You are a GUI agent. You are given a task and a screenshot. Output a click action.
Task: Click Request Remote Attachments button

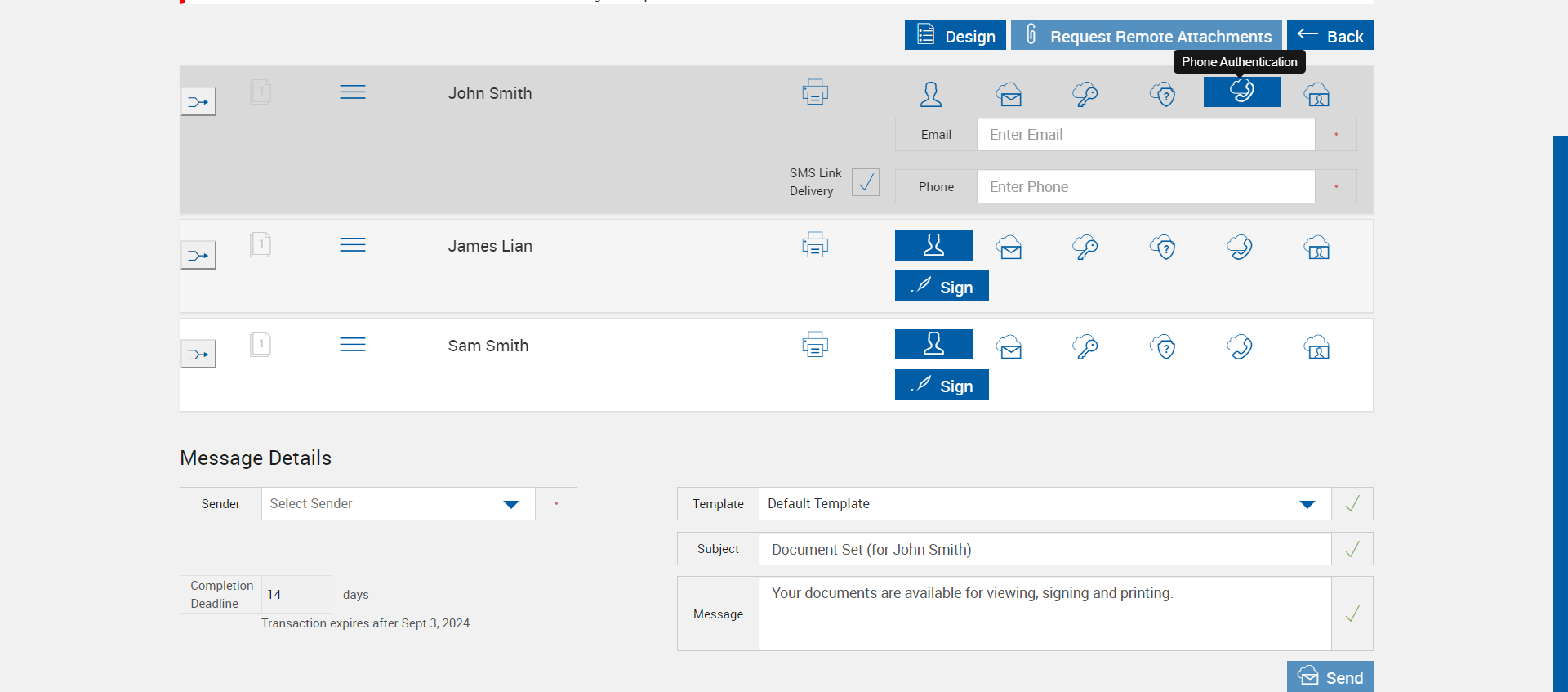click(1146, 36)
